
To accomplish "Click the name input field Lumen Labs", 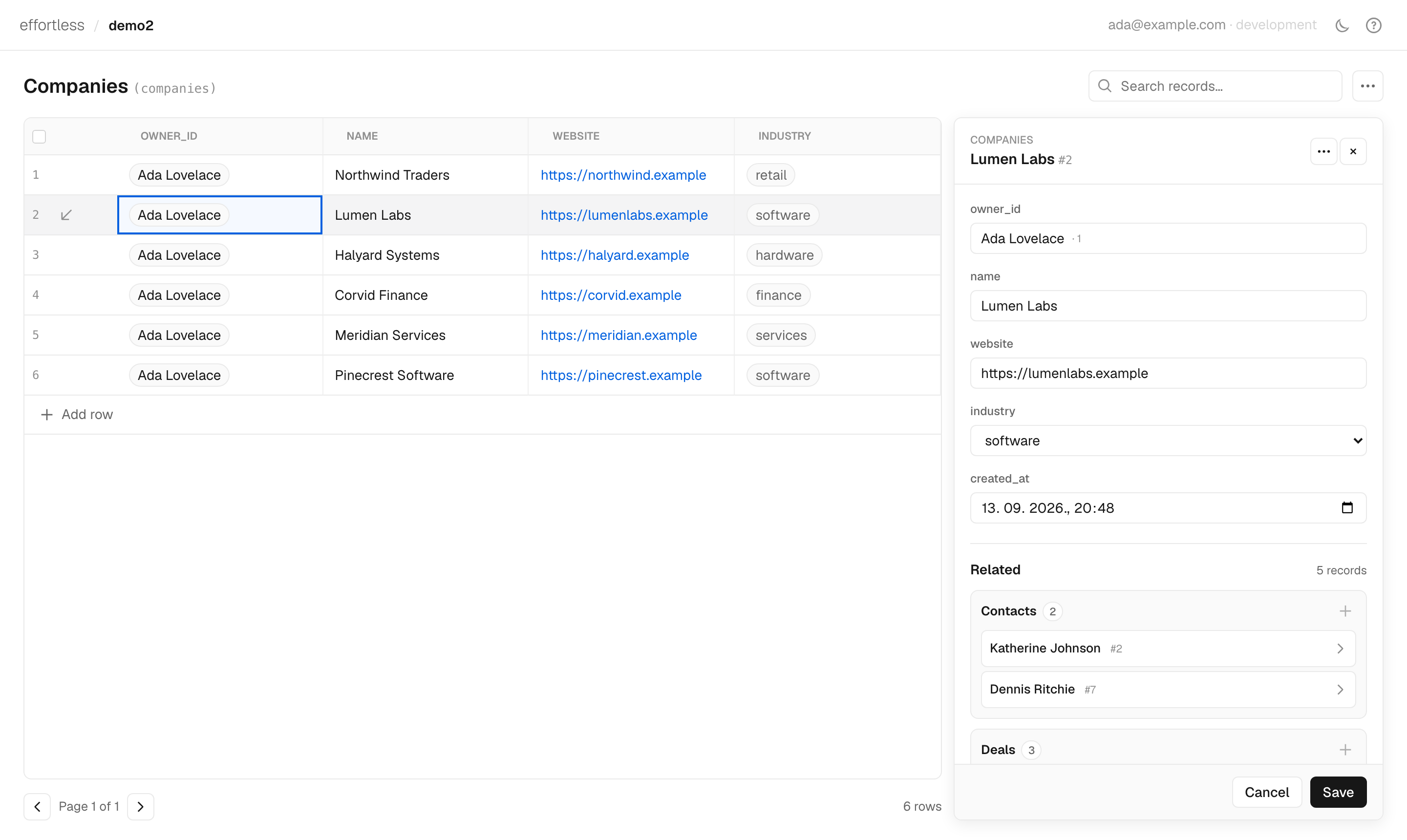I will [x=1168, y=306].
